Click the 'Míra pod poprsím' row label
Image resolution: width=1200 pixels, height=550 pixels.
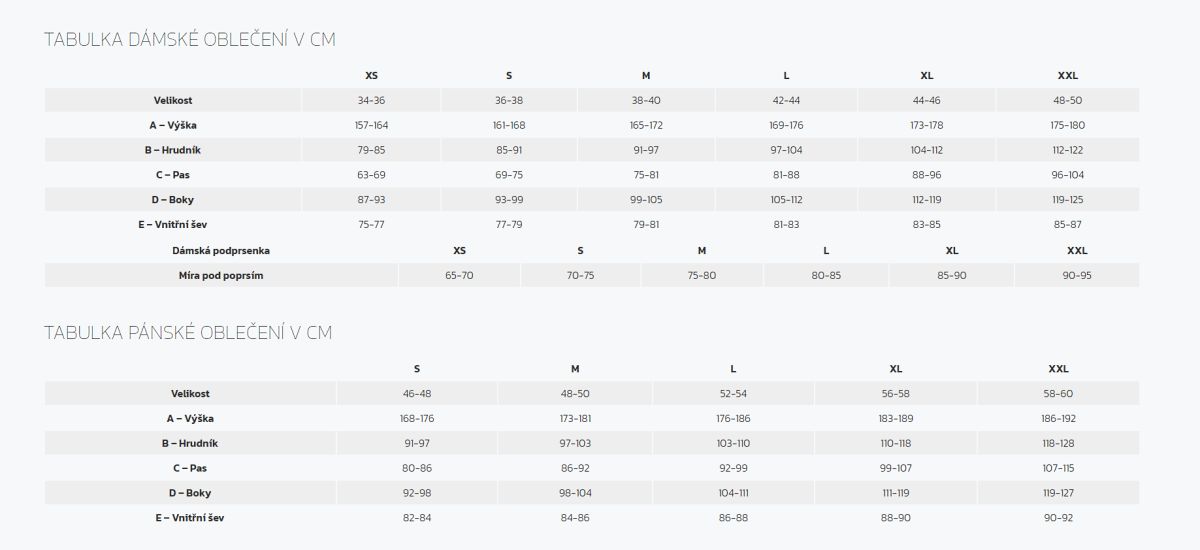click(221, 275)
